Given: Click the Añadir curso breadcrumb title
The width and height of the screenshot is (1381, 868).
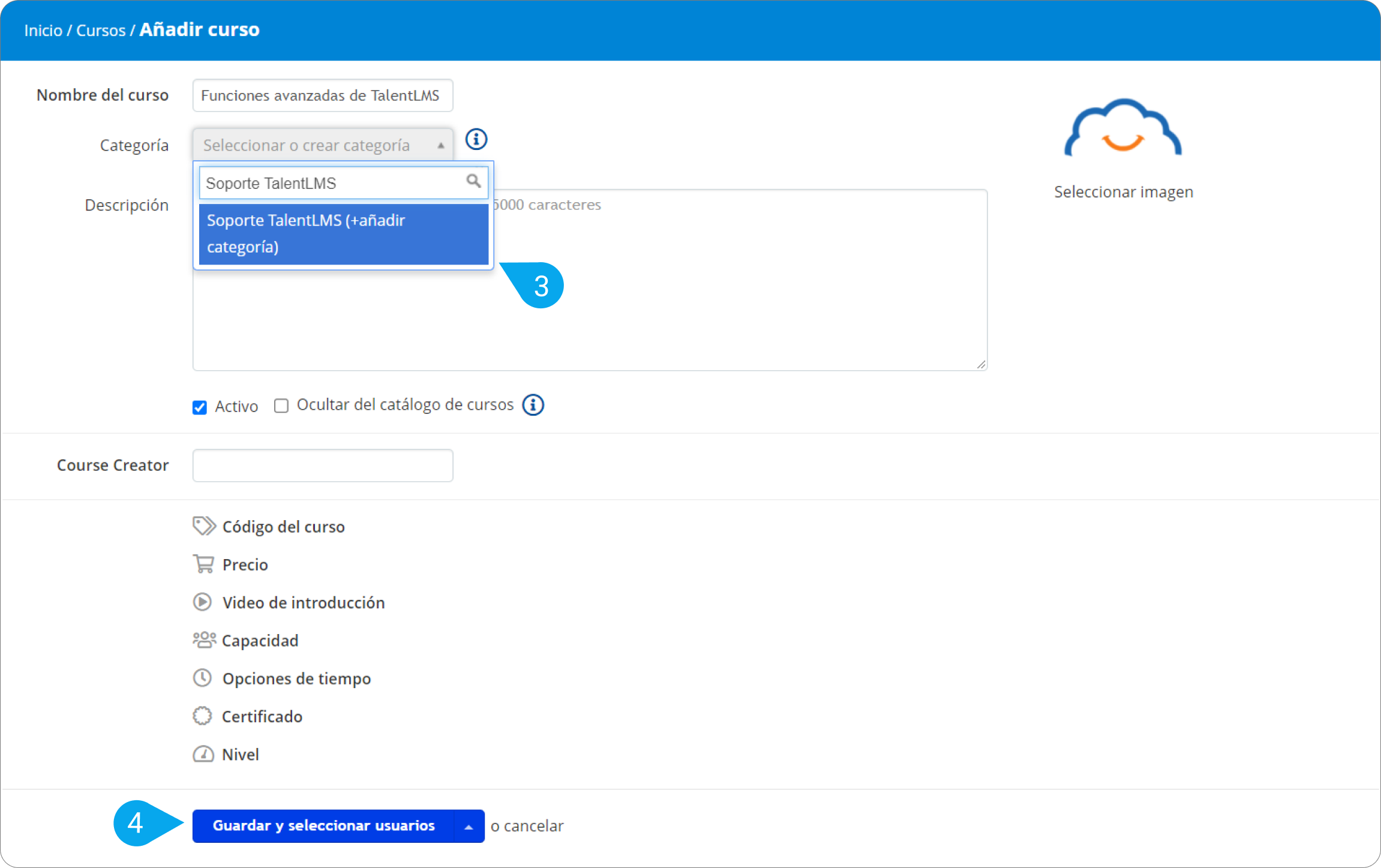Looking at the screenshot, I should (200, 29).
